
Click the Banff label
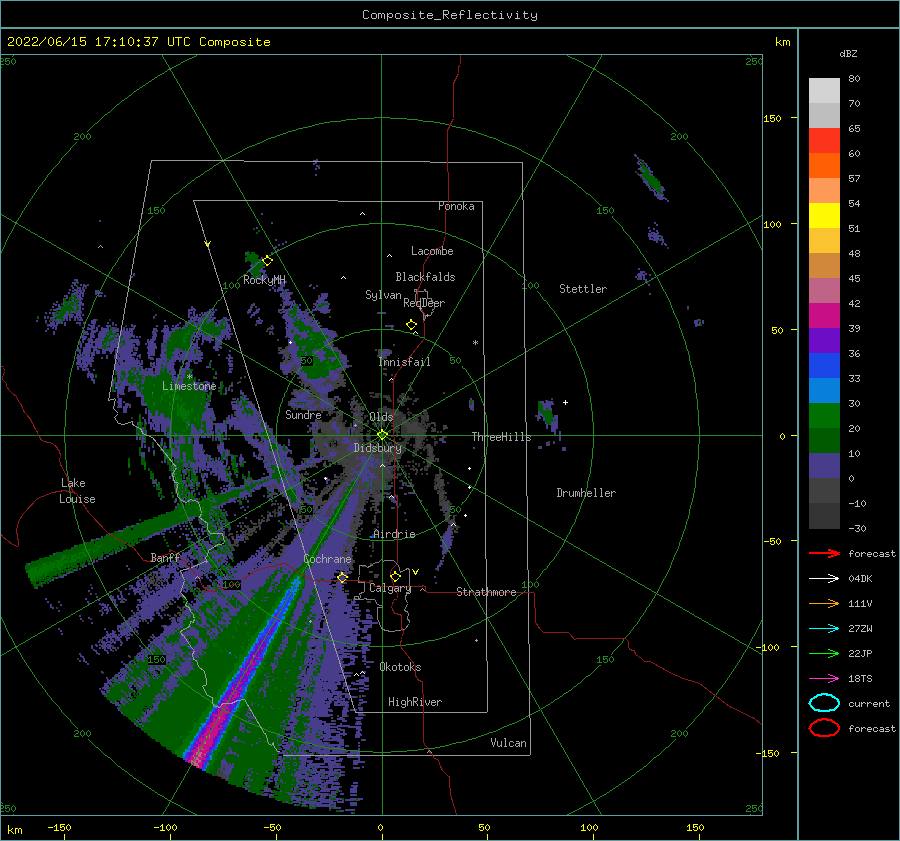tap(165, 558)
